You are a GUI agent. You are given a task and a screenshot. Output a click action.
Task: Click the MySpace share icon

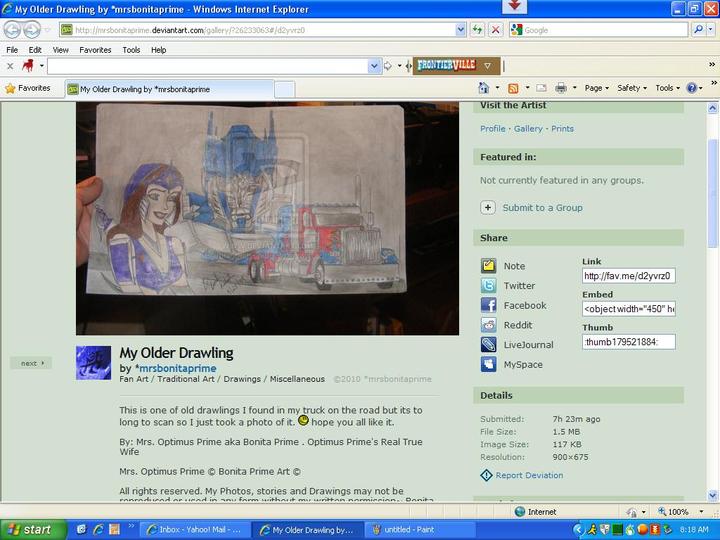click(x=488, y=365)
